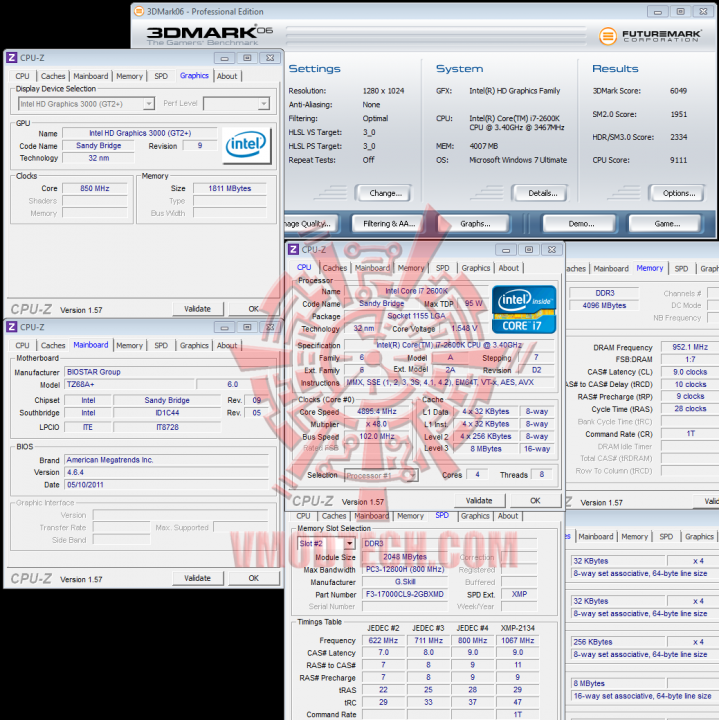Click the 3DMark06 orange title bar icon
The height and width of the screenshot is (720, 719).
(x=139, y=11)
